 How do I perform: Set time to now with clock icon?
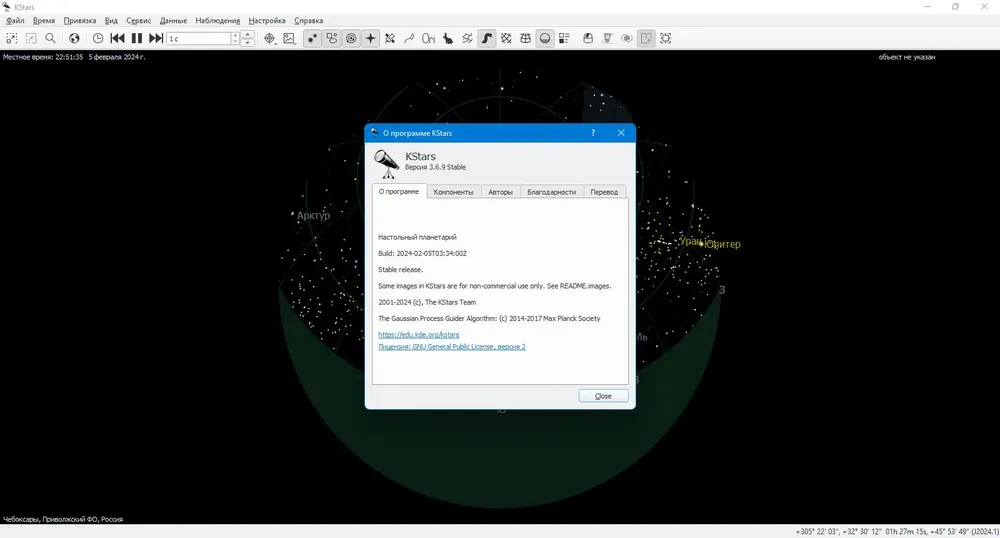click(98, 38)
